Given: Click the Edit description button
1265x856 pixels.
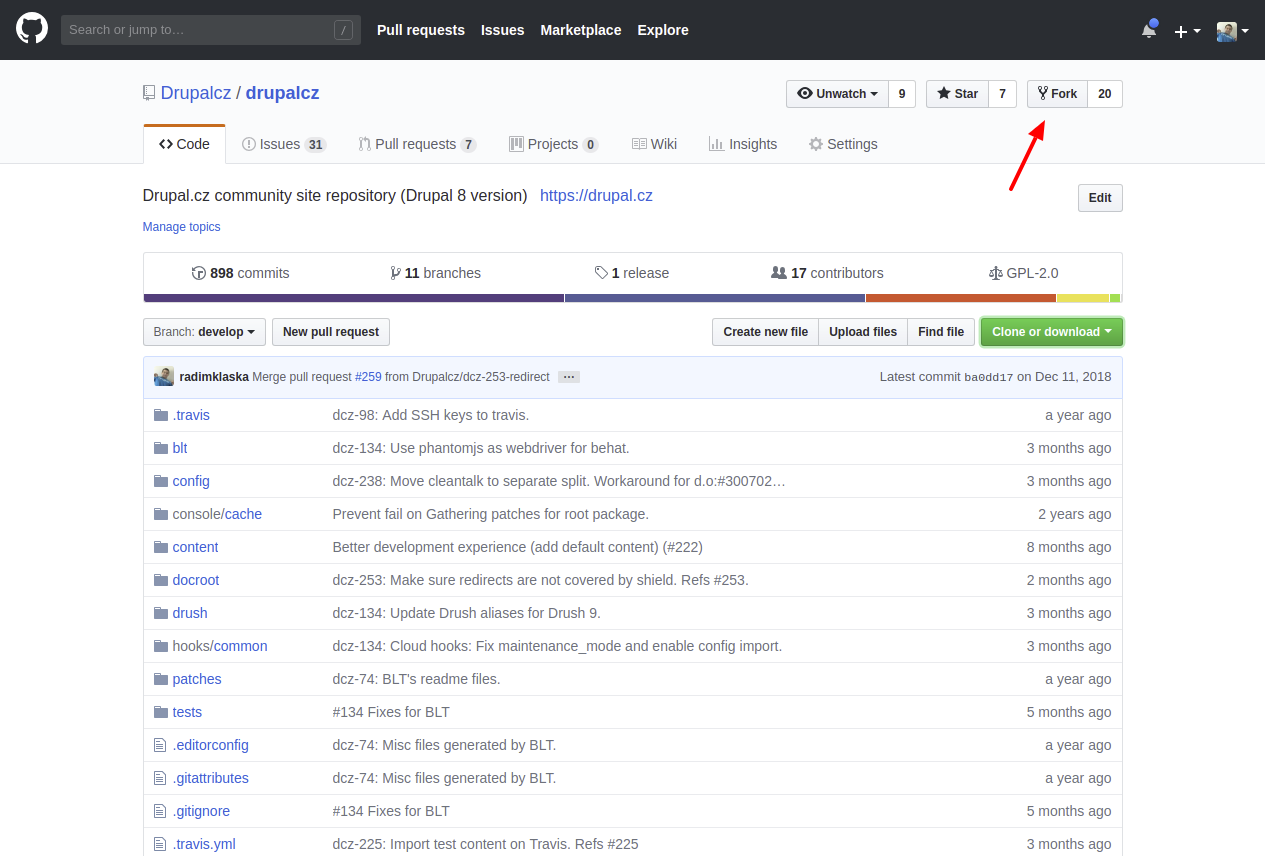Looking at the screenshot, I should 1100,198.
